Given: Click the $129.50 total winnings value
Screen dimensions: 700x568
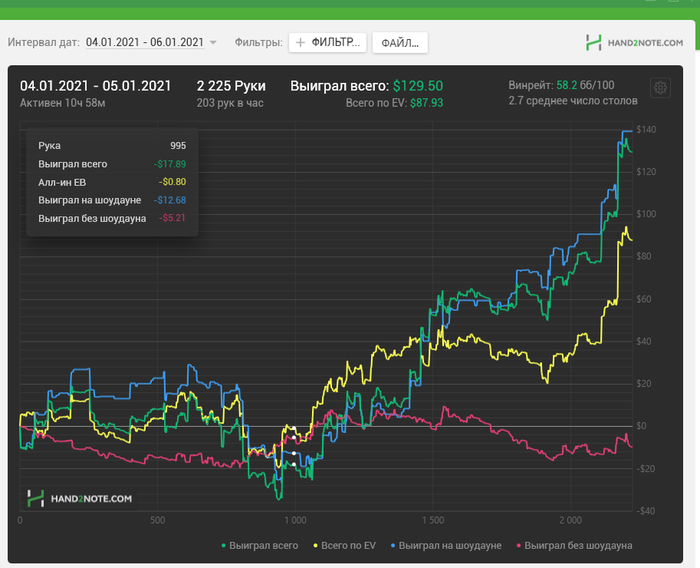Looking at the screenshot, I should 418,86.
